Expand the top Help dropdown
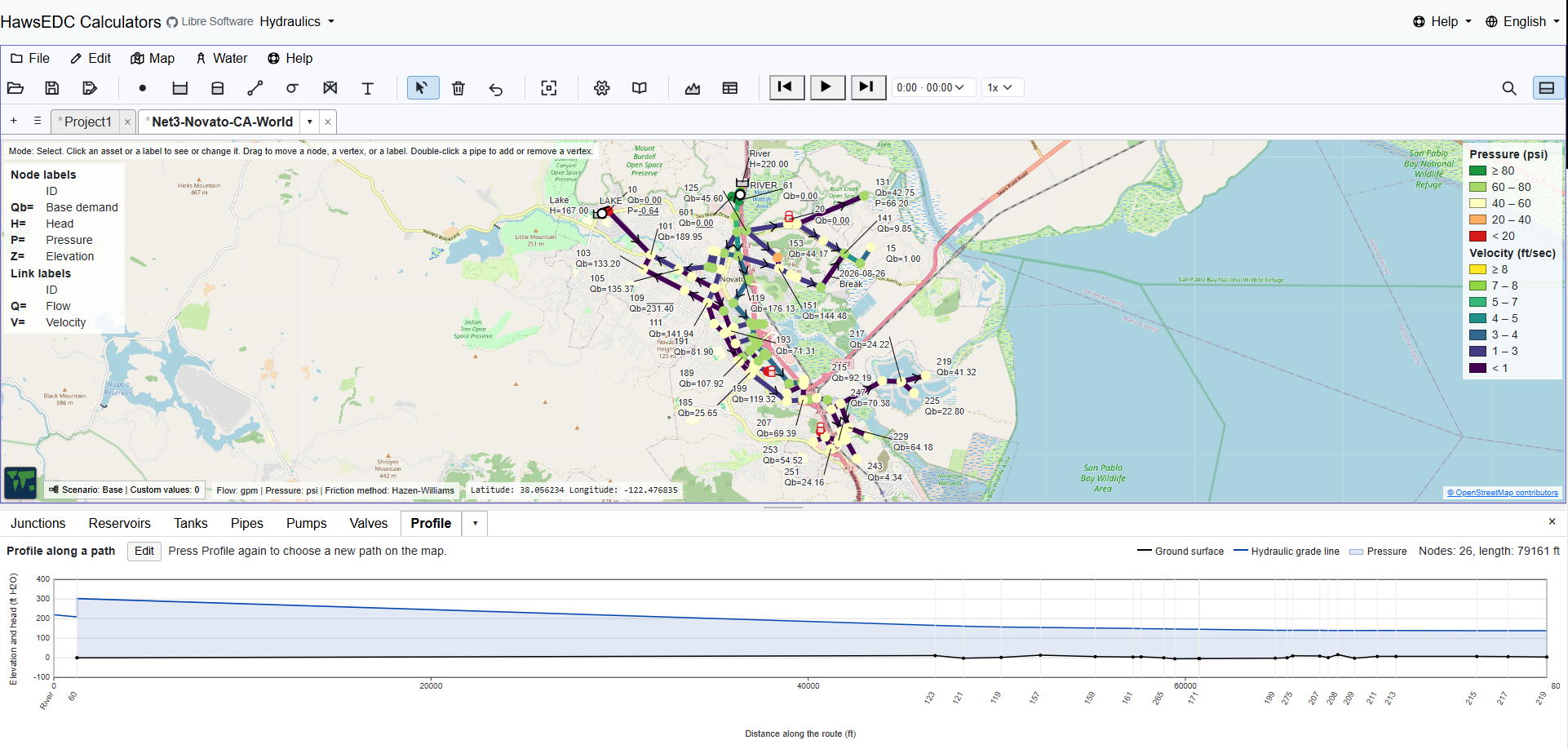 pos(1442,22)
